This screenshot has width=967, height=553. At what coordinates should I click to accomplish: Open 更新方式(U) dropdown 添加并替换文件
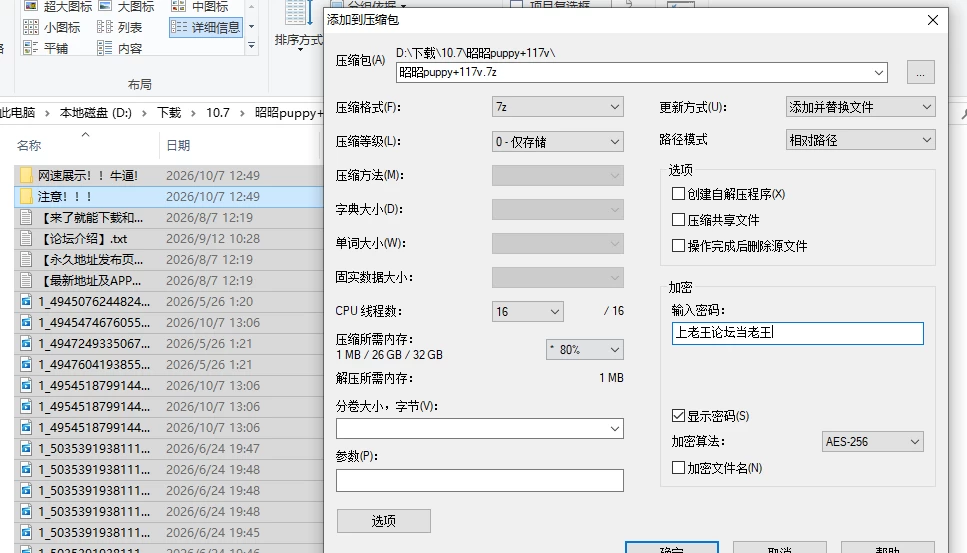860,107
